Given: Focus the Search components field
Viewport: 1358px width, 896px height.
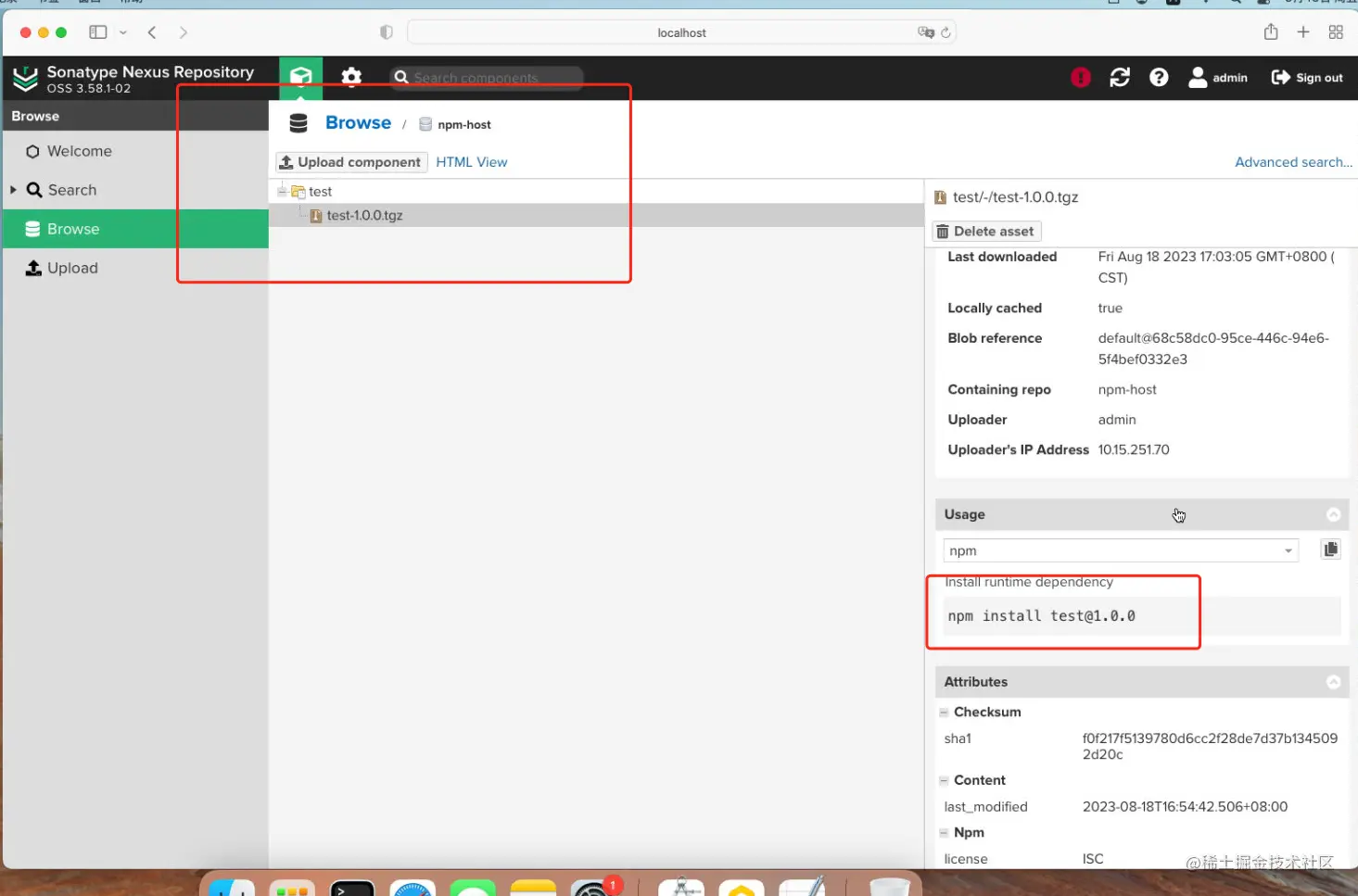Looking at the screenshot, I should pos(488,78).
